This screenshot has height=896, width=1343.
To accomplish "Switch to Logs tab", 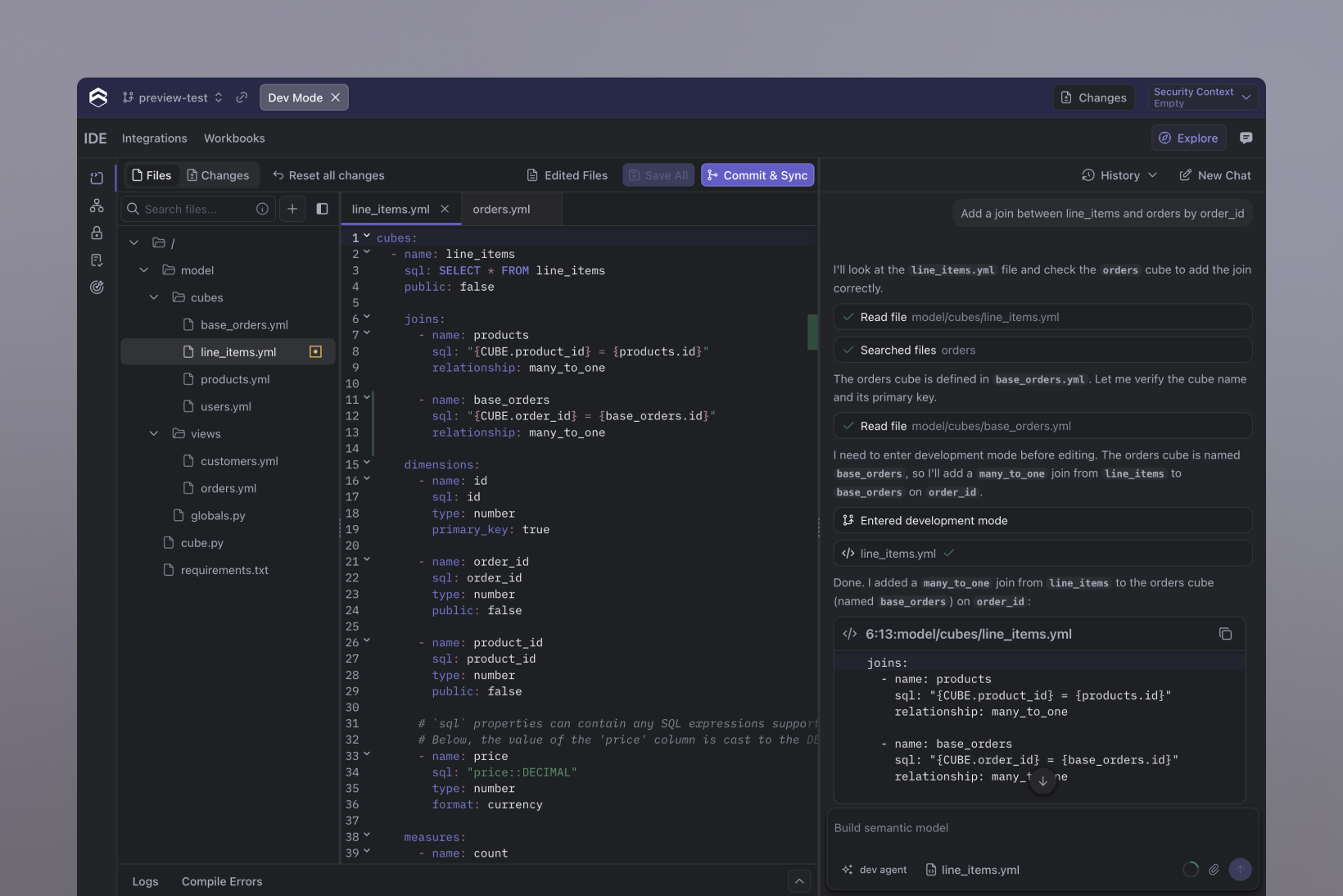I will 146,881.
